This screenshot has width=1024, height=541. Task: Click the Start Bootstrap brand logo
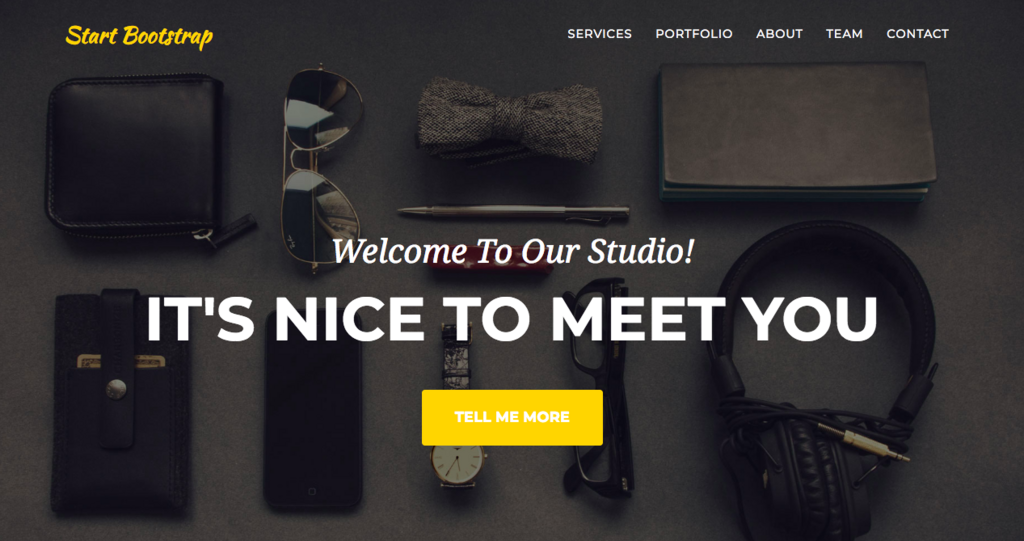[x=139, y=36]
